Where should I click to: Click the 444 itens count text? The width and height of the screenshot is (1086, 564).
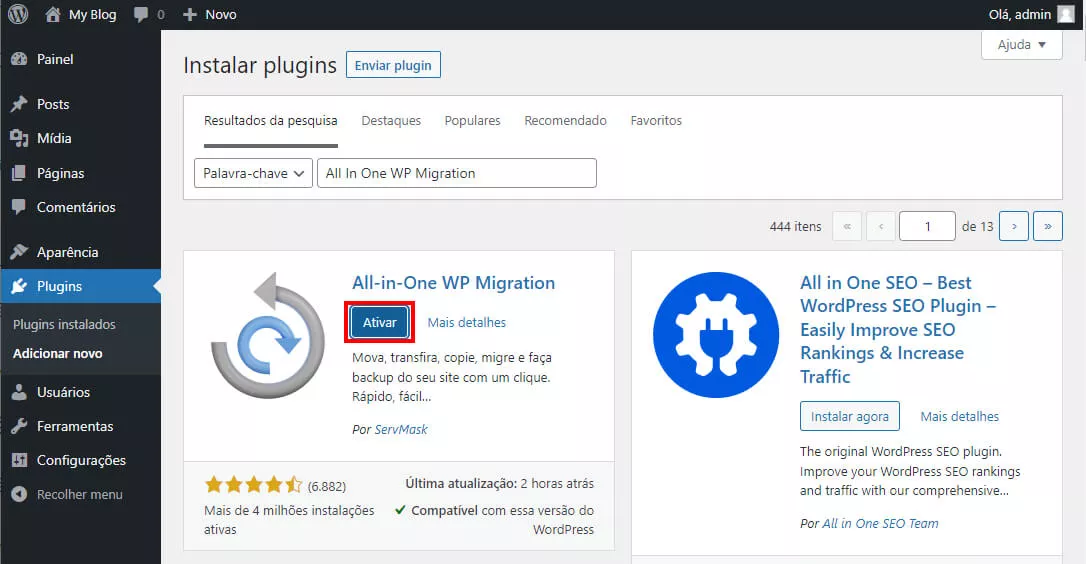click(x=795, y=227)
